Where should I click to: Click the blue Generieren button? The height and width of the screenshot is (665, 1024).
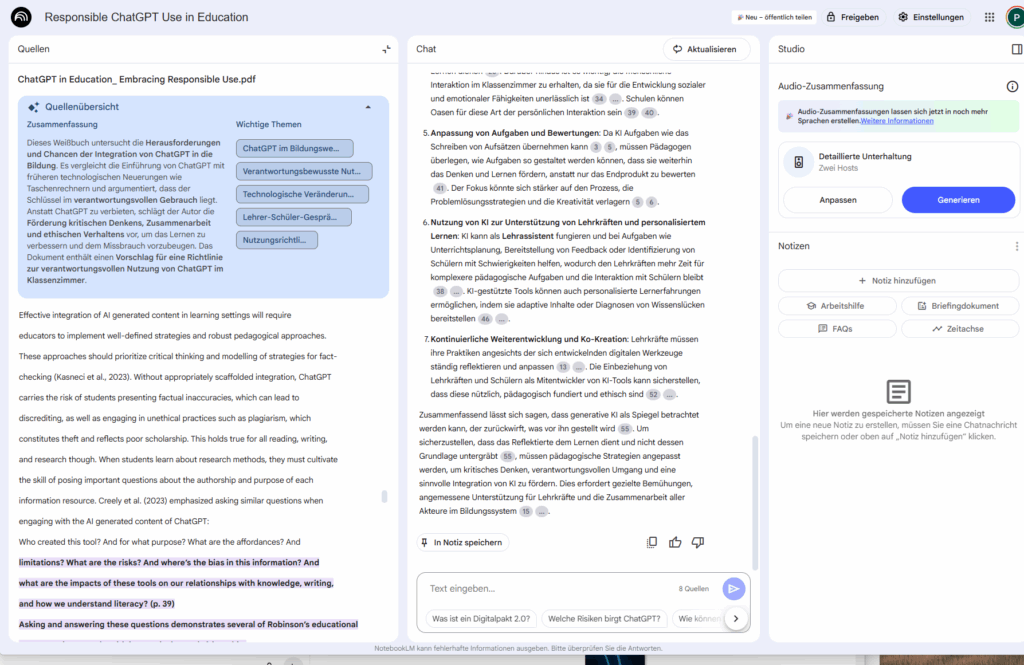tap(958, 200)
